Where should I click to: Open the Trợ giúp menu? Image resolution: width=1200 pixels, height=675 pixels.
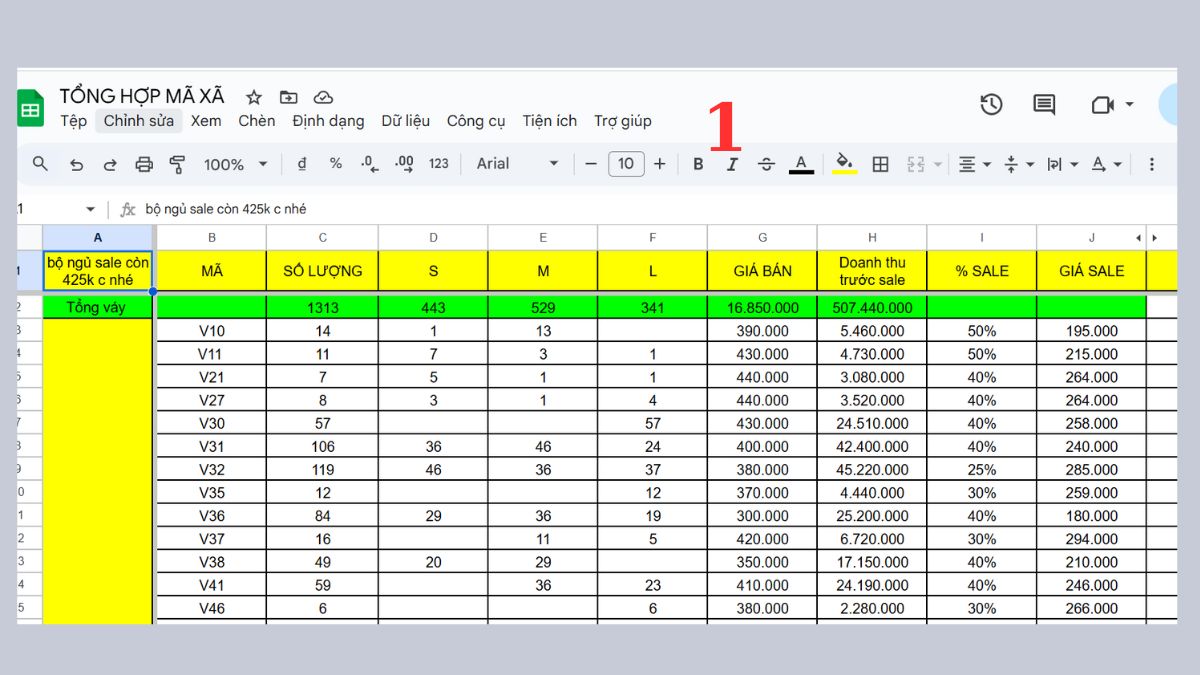(x=623, y=121)
